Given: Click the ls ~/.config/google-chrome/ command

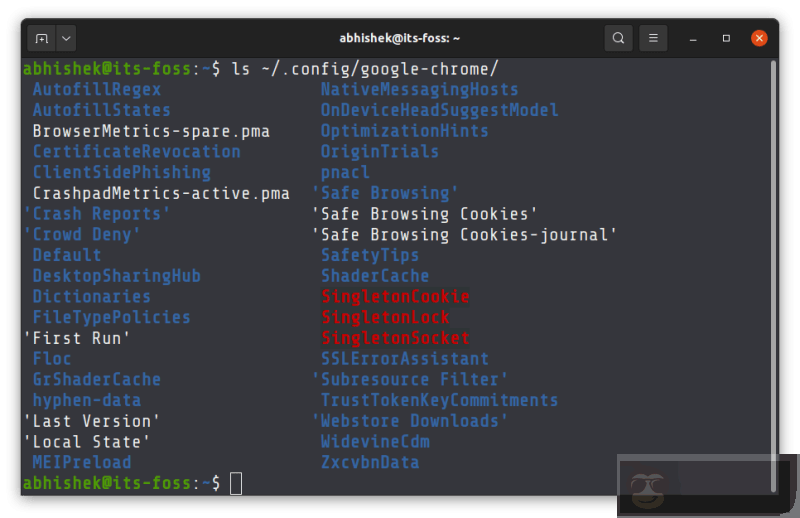Looking at the screenshot, I should 365,69.
